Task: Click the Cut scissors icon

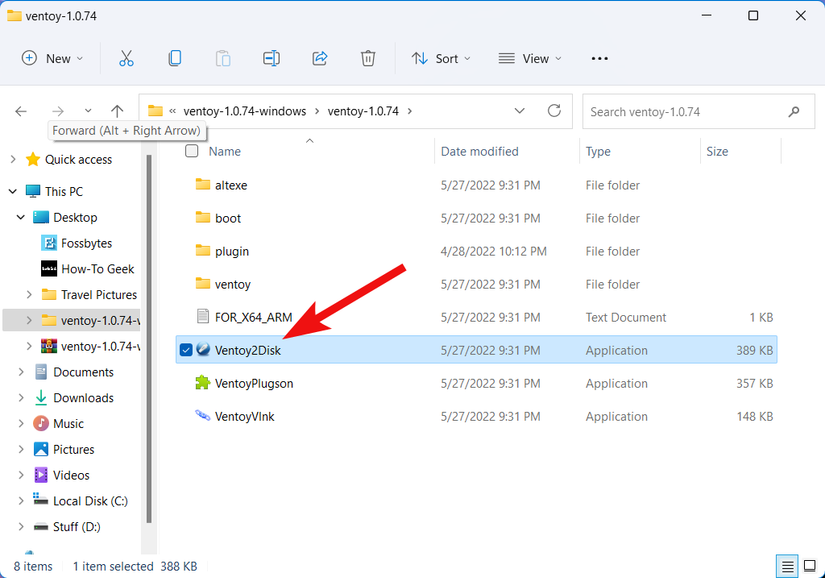Action: 126,58
